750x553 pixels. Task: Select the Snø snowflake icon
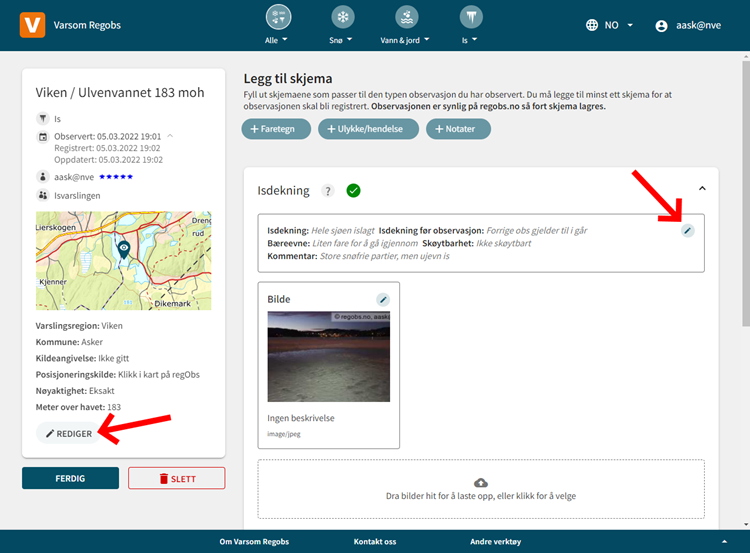coord(343,18)
